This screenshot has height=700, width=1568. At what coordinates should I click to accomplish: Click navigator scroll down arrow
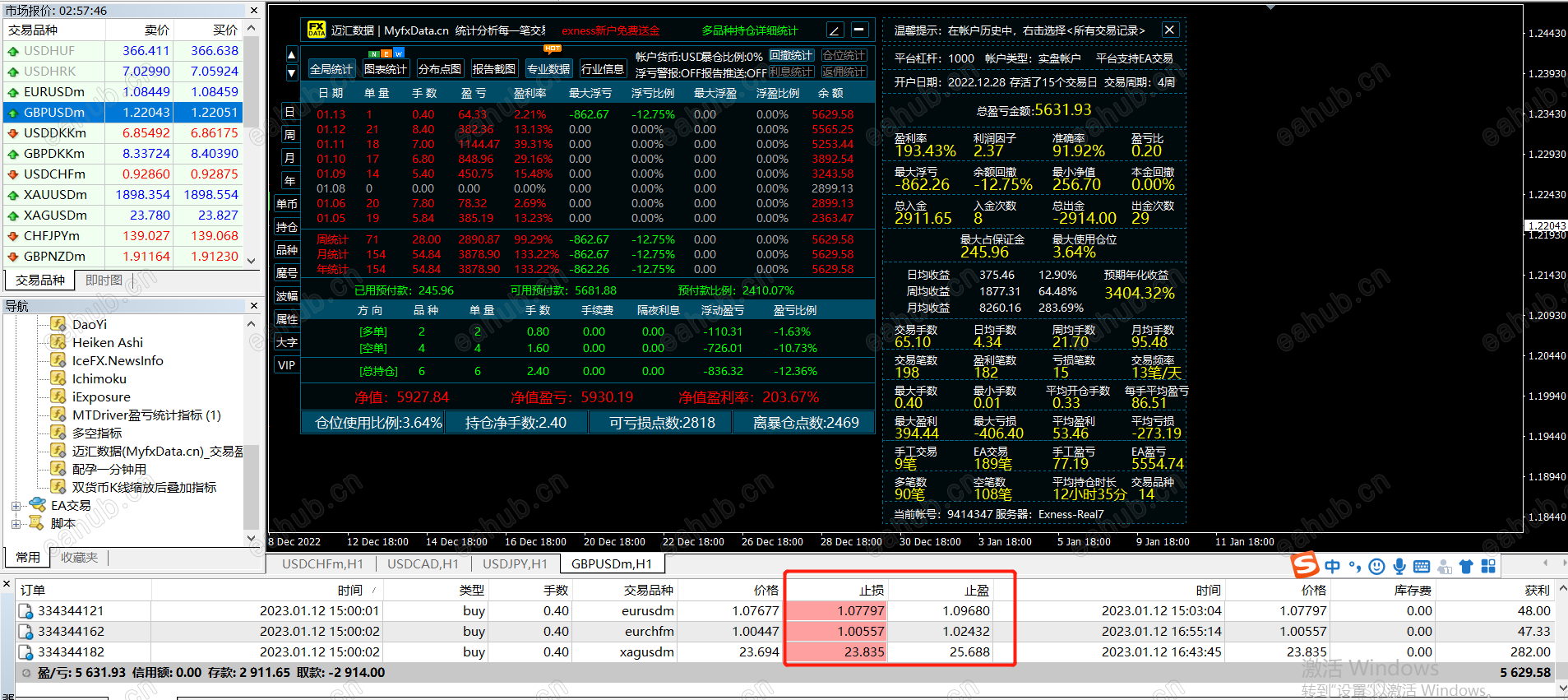(x=252, y=539)
